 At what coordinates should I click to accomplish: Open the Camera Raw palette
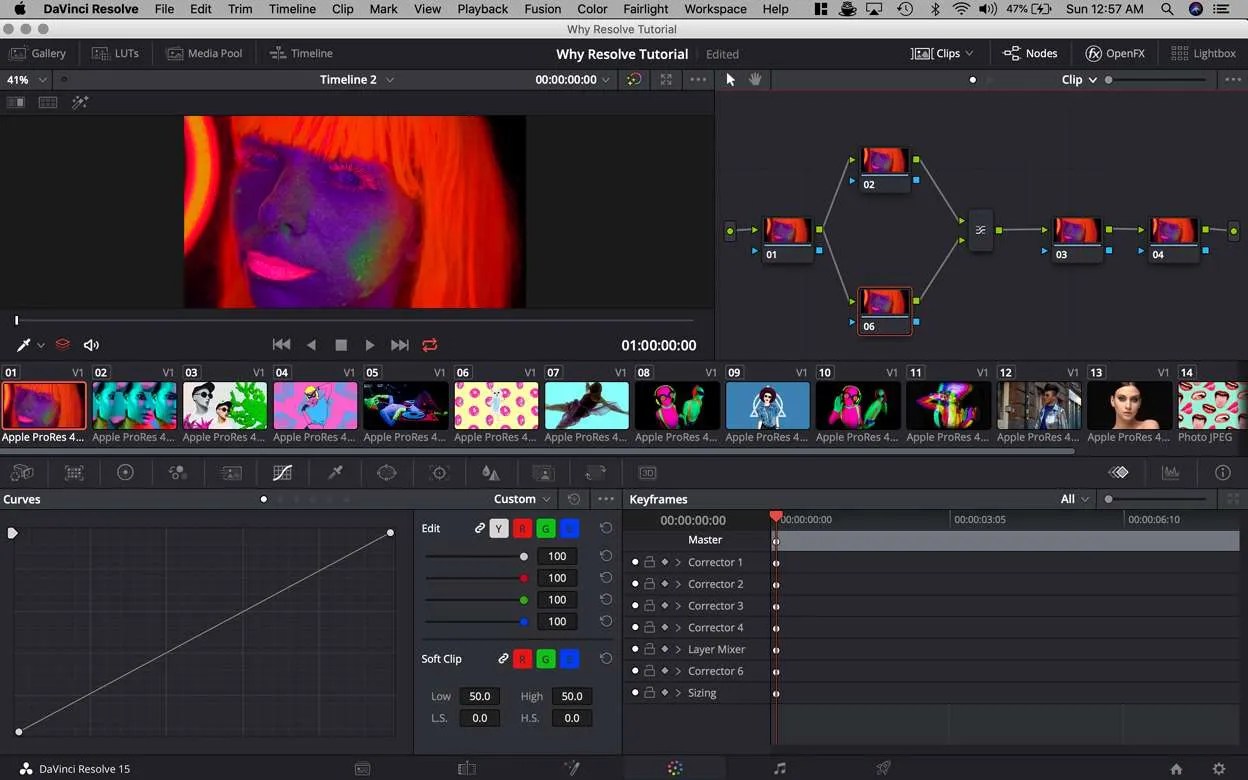click(x=21, y=473)
